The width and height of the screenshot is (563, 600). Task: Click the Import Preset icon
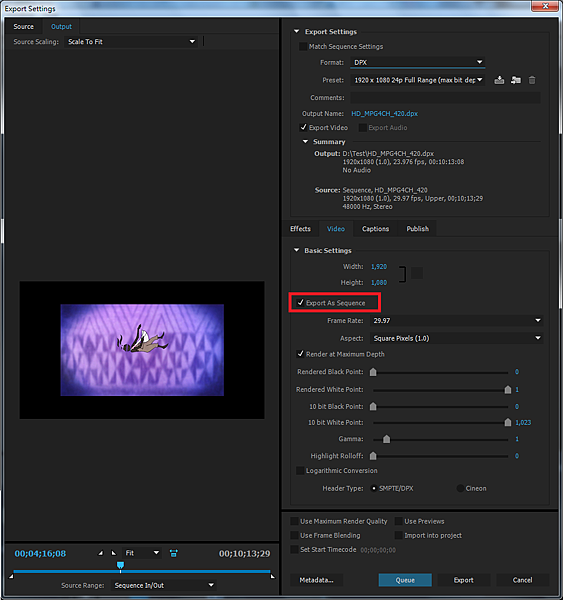coord(516,80)
